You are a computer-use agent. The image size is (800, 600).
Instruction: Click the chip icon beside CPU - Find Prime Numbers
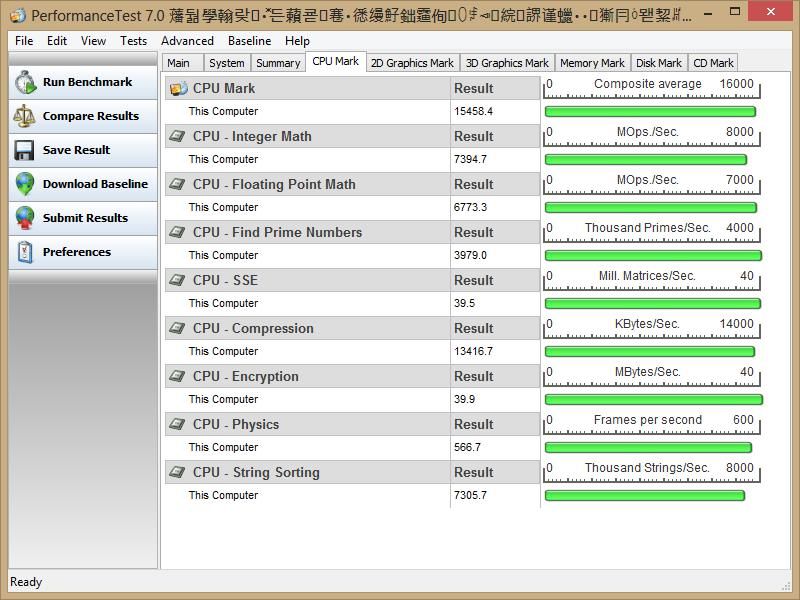pos(178,232)
